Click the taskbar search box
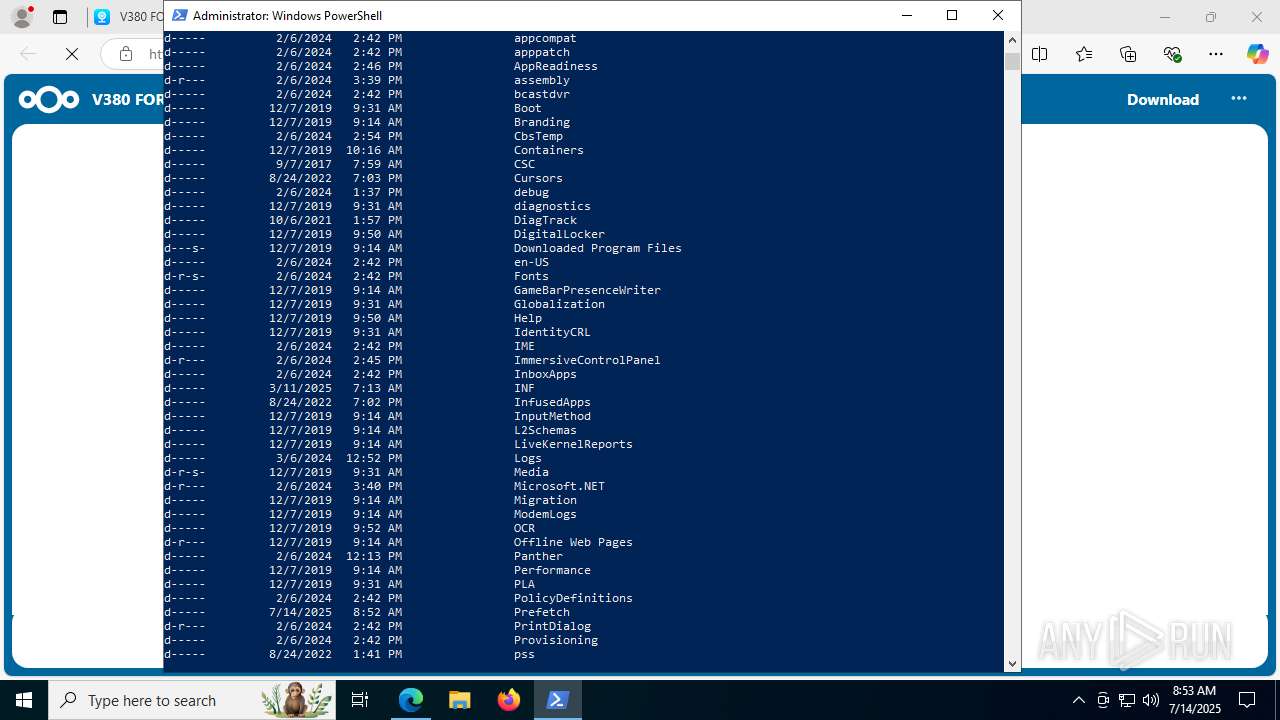The image size is (1280, 720). coord(193,700)
